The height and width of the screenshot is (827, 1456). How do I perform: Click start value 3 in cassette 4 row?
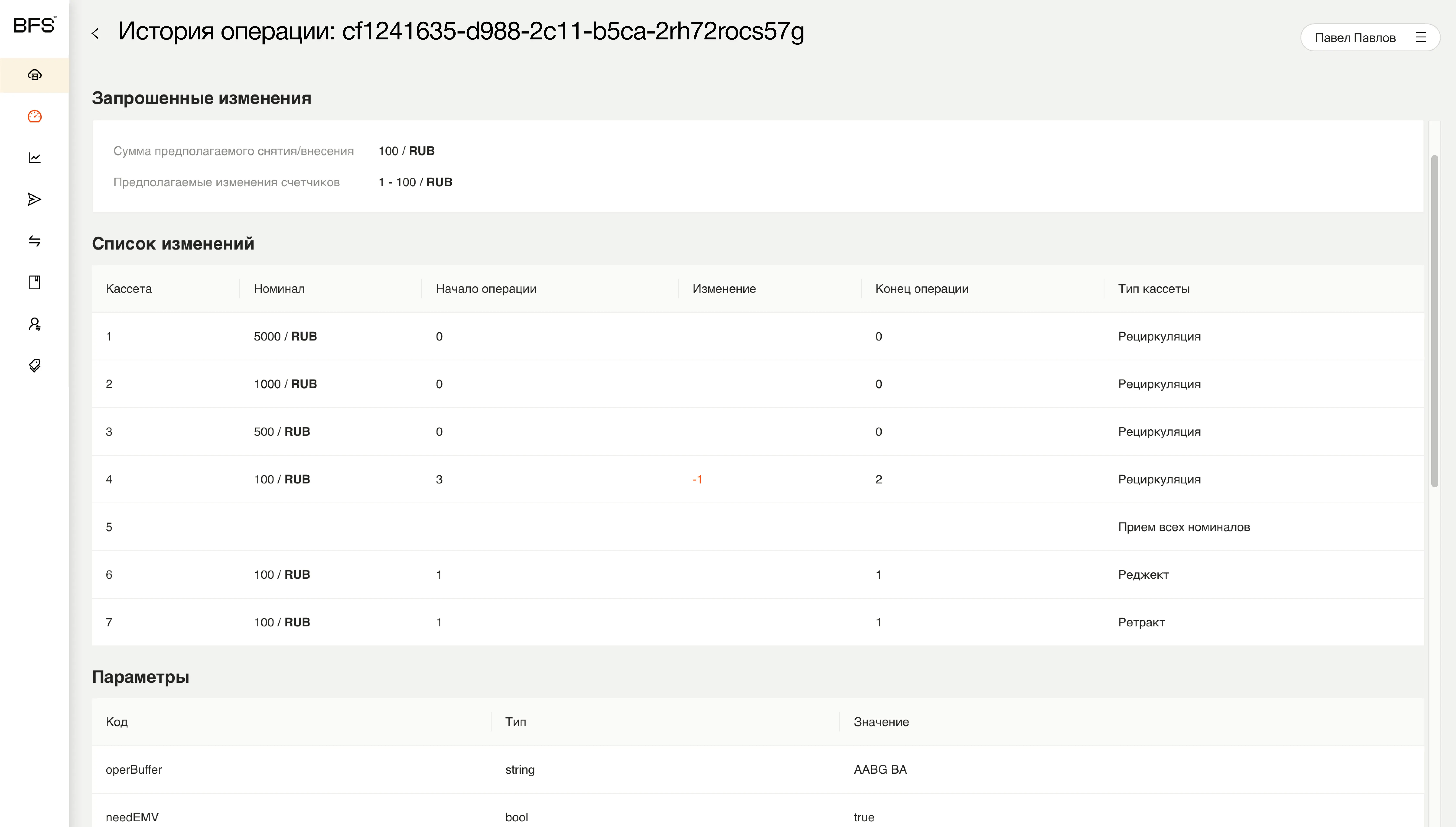pyautogui.click(x=439, y=479)
